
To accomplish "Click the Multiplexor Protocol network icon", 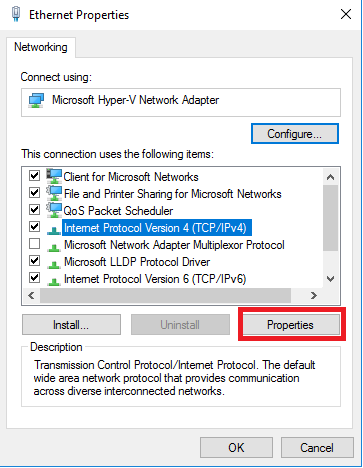I will [54, 247].
